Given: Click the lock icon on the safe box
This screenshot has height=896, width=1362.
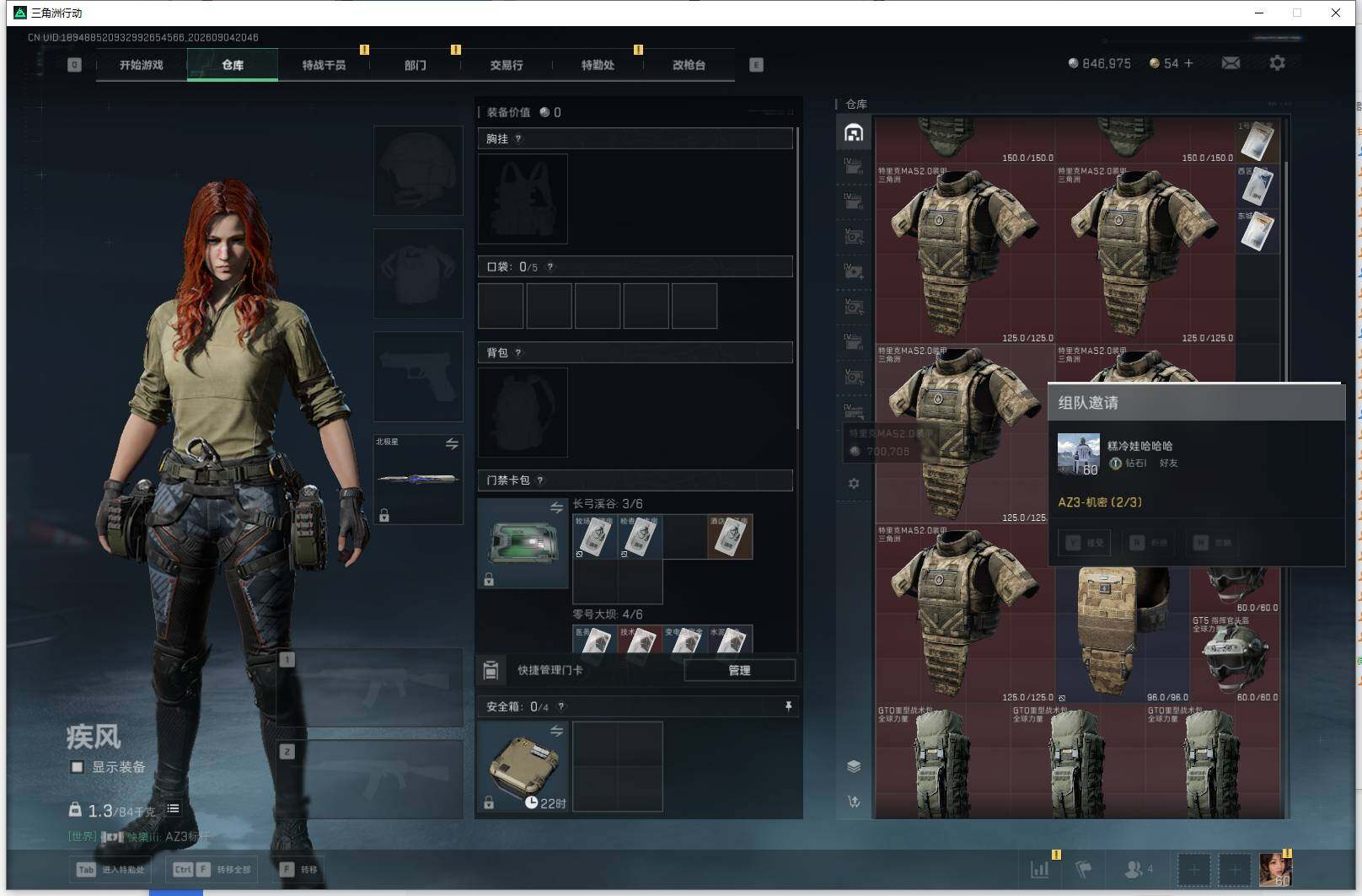Looking at the screenshot, I should tap(489, 802).
